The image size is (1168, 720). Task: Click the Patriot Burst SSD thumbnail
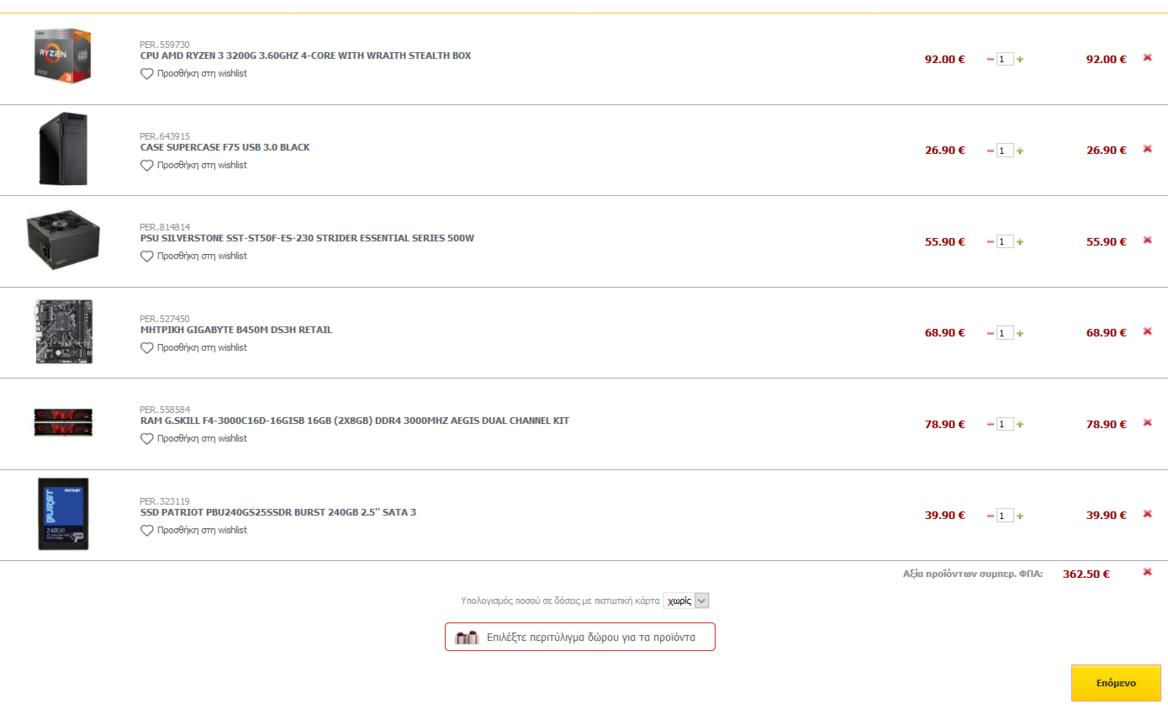(63, 514)
